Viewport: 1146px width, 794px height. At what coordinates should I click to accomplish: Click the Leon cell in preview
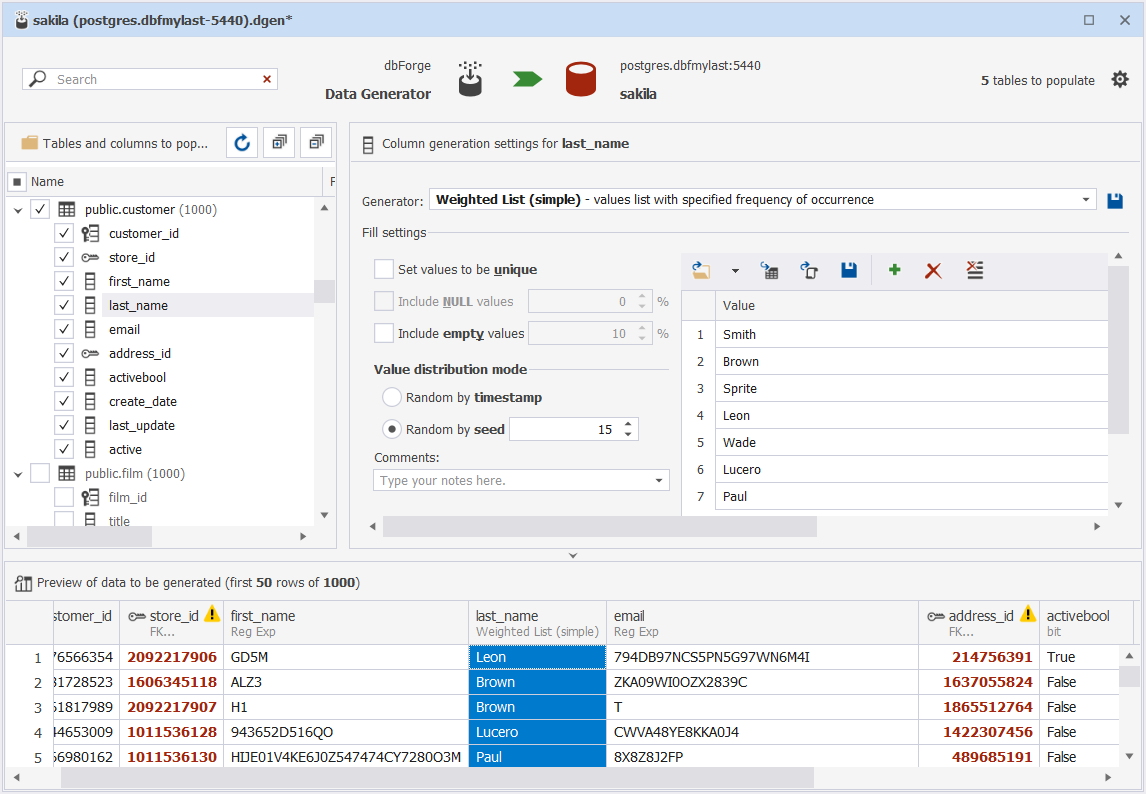click(x=537, y=657)
